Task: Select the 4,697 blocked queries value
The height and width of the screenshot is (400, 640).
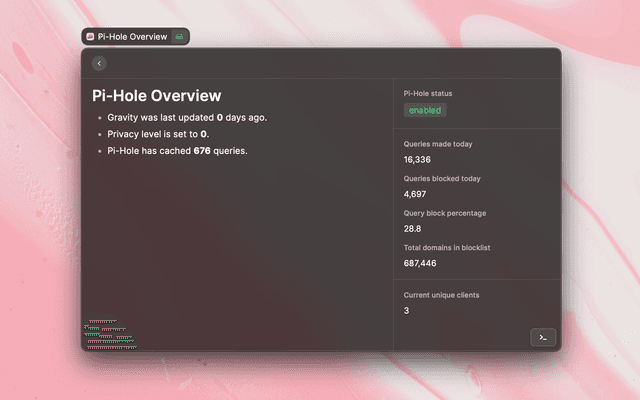Action: click(415, 194)
